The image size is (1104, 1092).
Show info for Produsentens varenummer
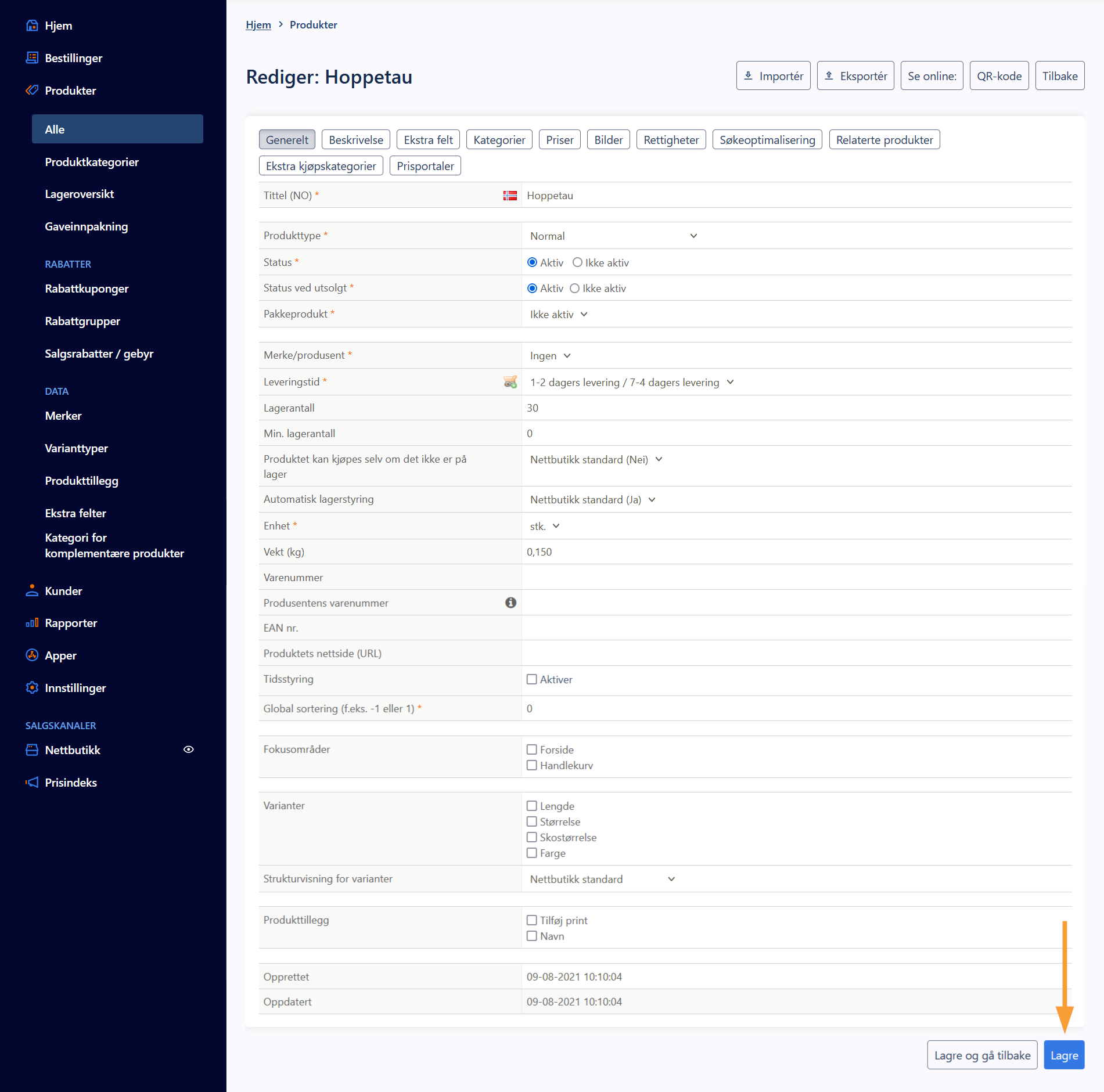[510, 603]
